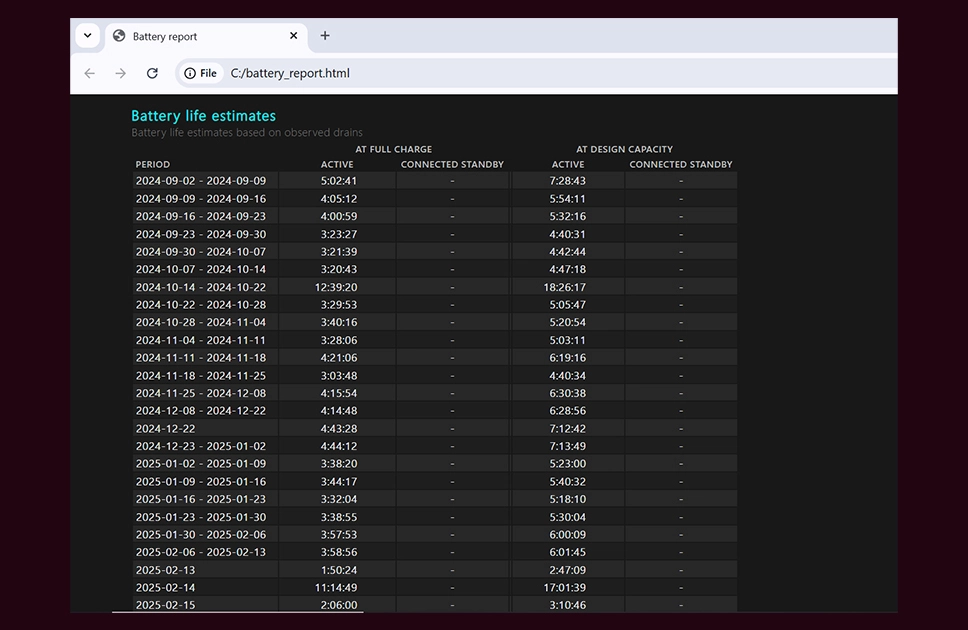Click the AT FULL CHARGE column header
Viewport: 968px width, 630px height.
pos(394,149)
